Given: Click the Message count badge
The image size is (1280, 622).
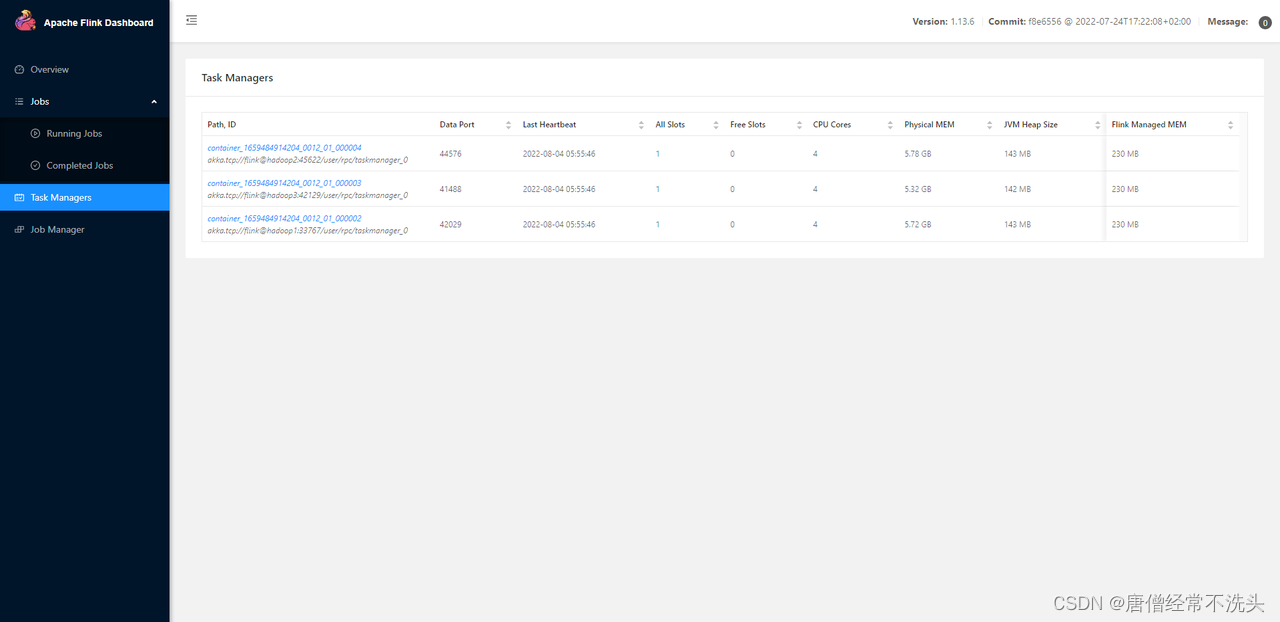Looking at the screenshot, I should [1265, 23].
